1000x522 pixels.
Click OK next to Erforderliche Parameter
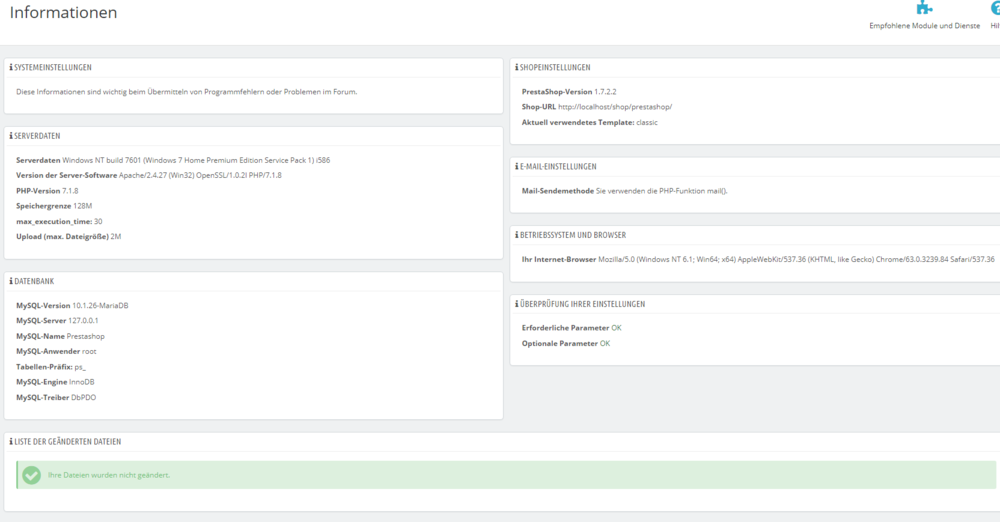pos(616,328)
